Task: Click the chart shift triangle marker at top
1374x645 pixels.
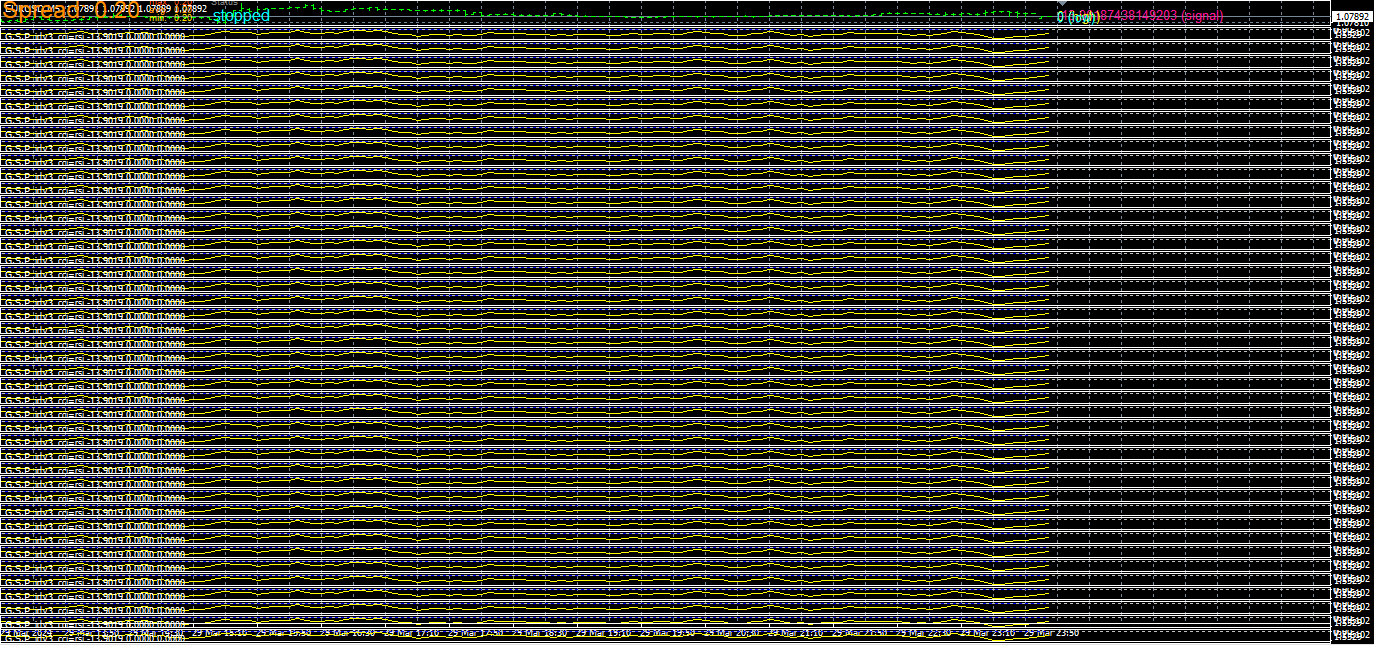Action: coord(1062,3)
